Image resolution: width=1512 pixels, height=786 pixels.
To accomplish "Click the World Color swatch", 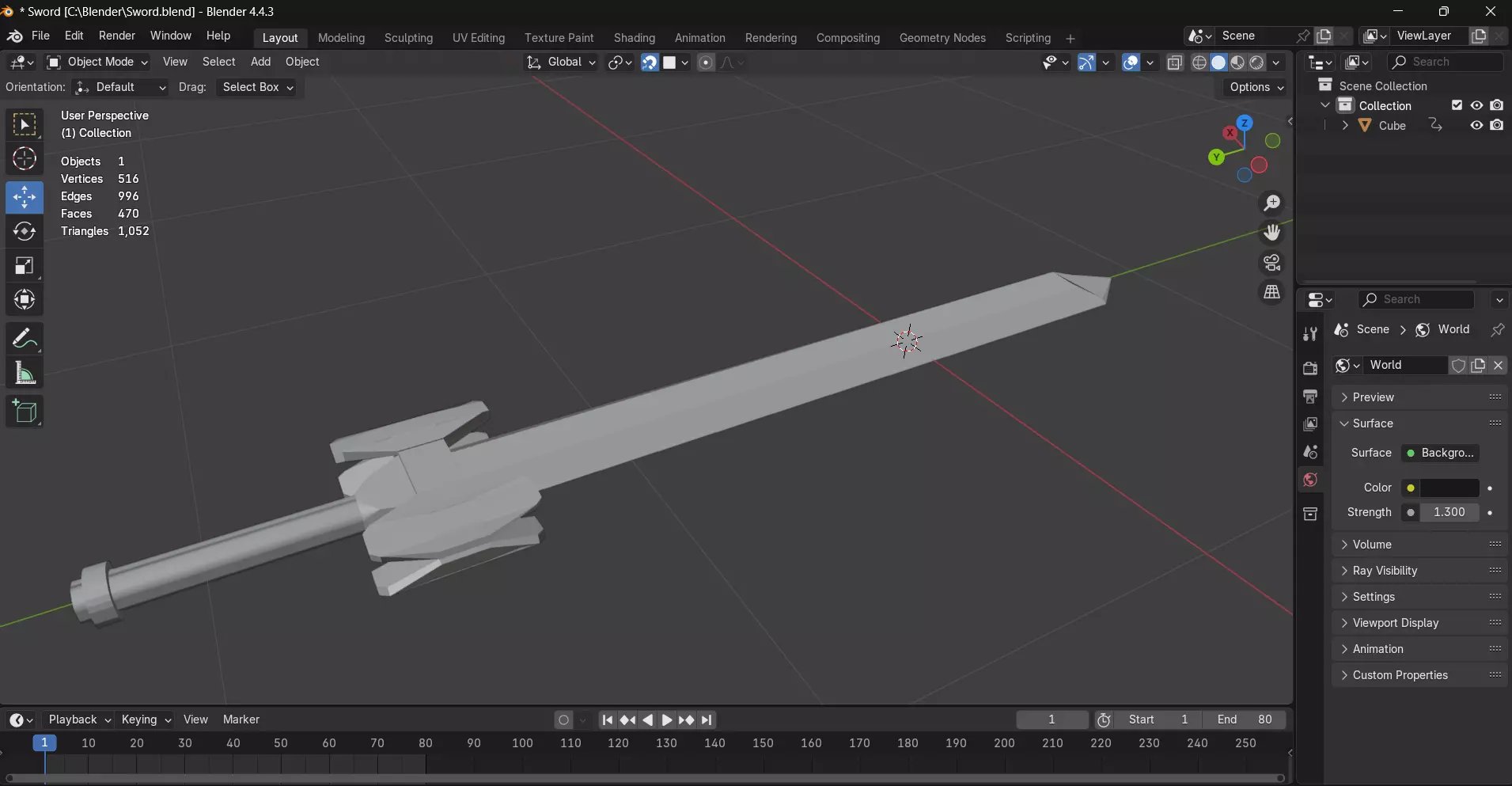I will (x=1449, y=488).
